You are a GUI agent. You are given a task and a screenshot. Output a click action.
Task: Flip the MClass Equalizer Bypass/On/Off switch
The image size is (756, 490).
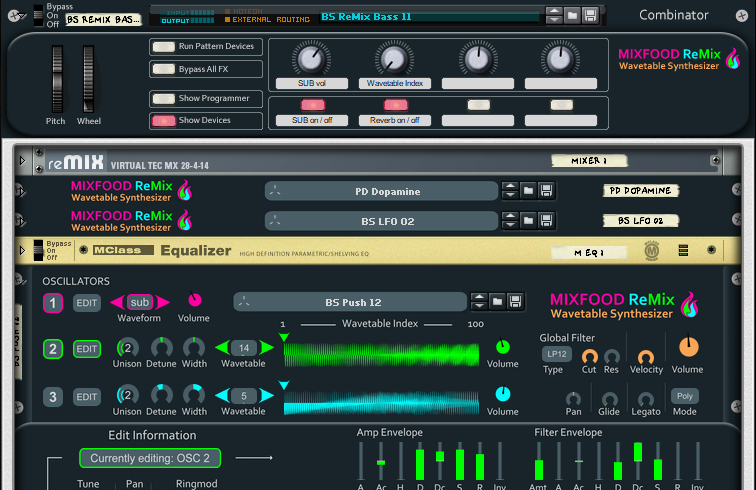point(39,250)
